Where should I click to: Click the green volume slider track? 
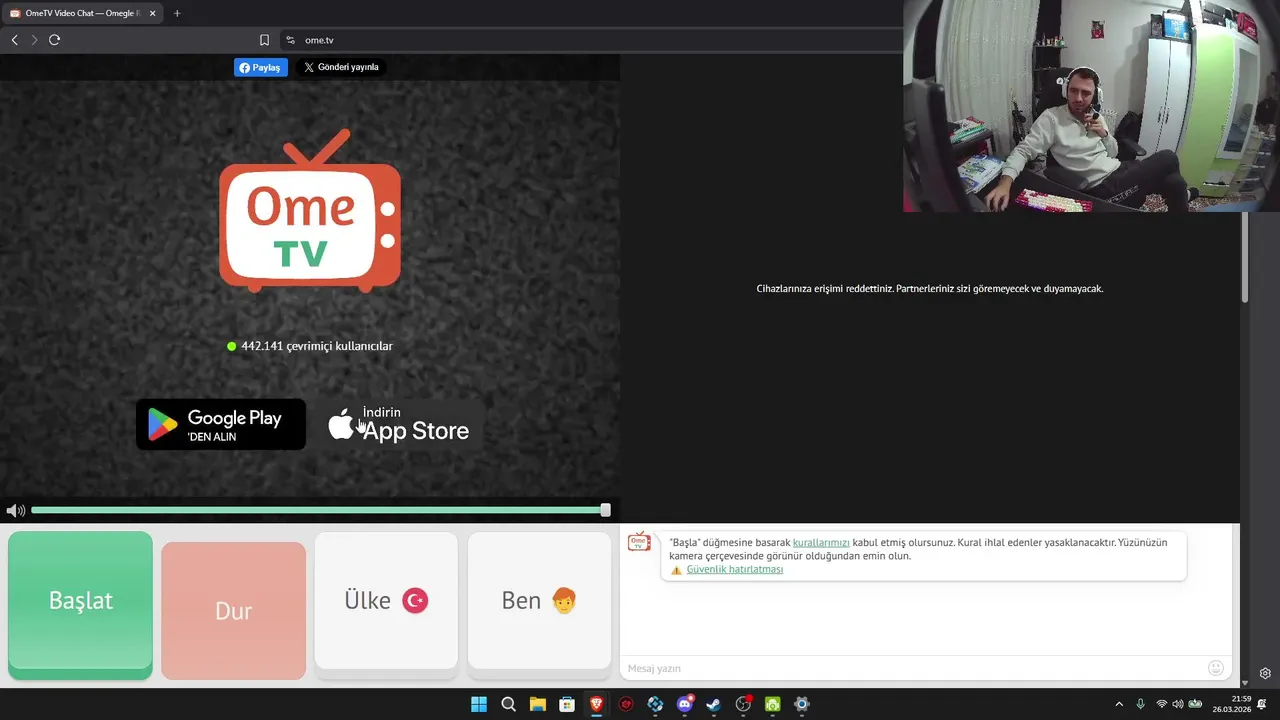point(316,510)
